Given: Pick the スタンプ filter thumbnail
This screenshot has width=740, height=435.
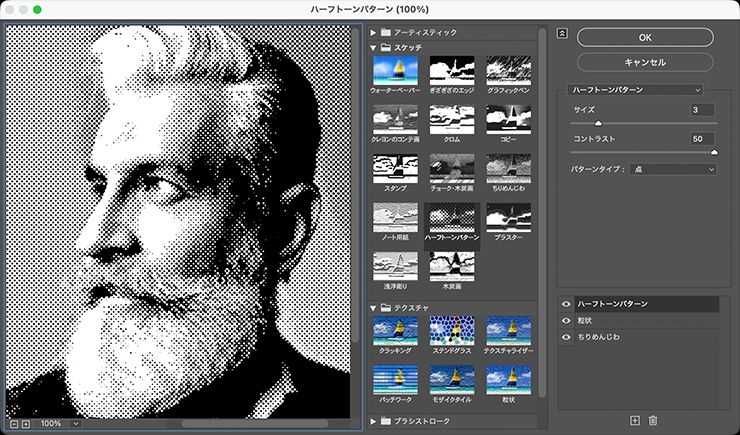Looking at the screenshot, I should (x=394, y=169).
